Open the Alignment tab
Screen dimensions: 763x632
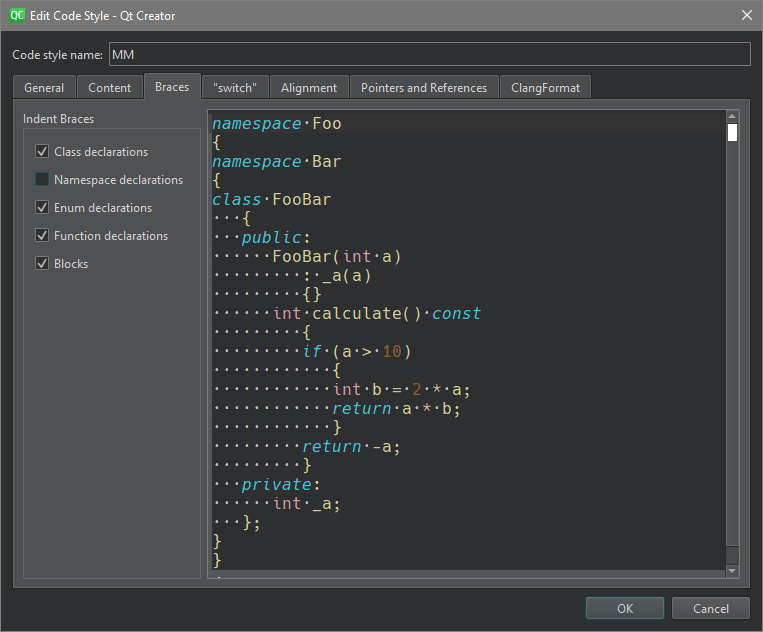tap(309, 88)
